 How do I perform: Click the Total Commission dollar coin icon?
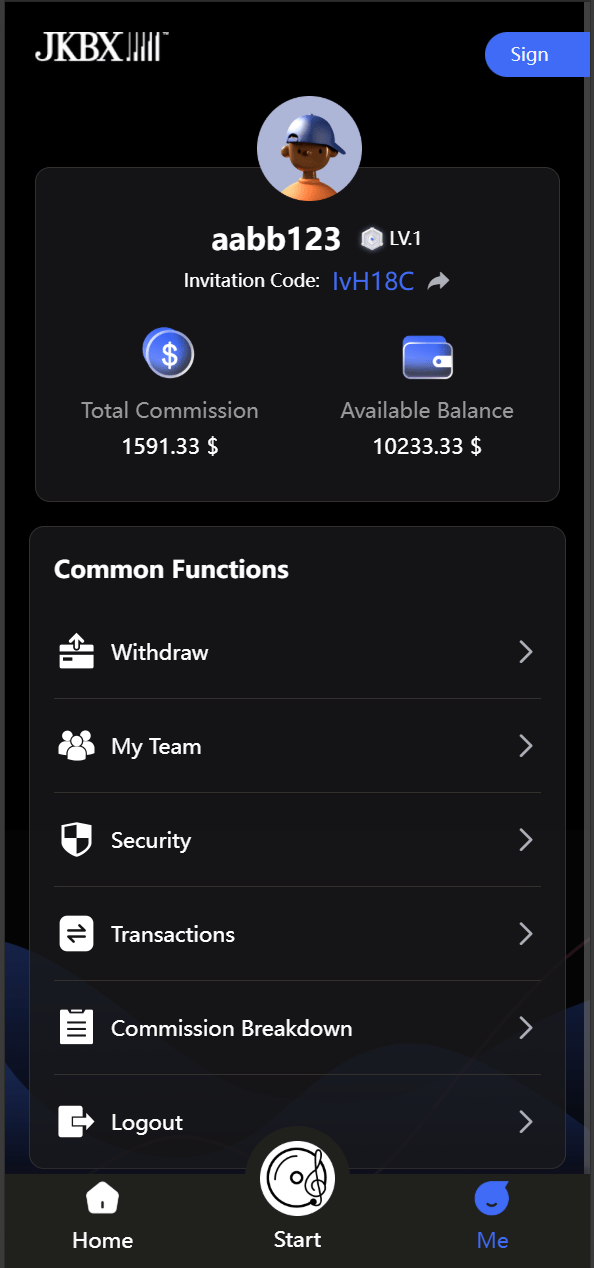(168, 353)
